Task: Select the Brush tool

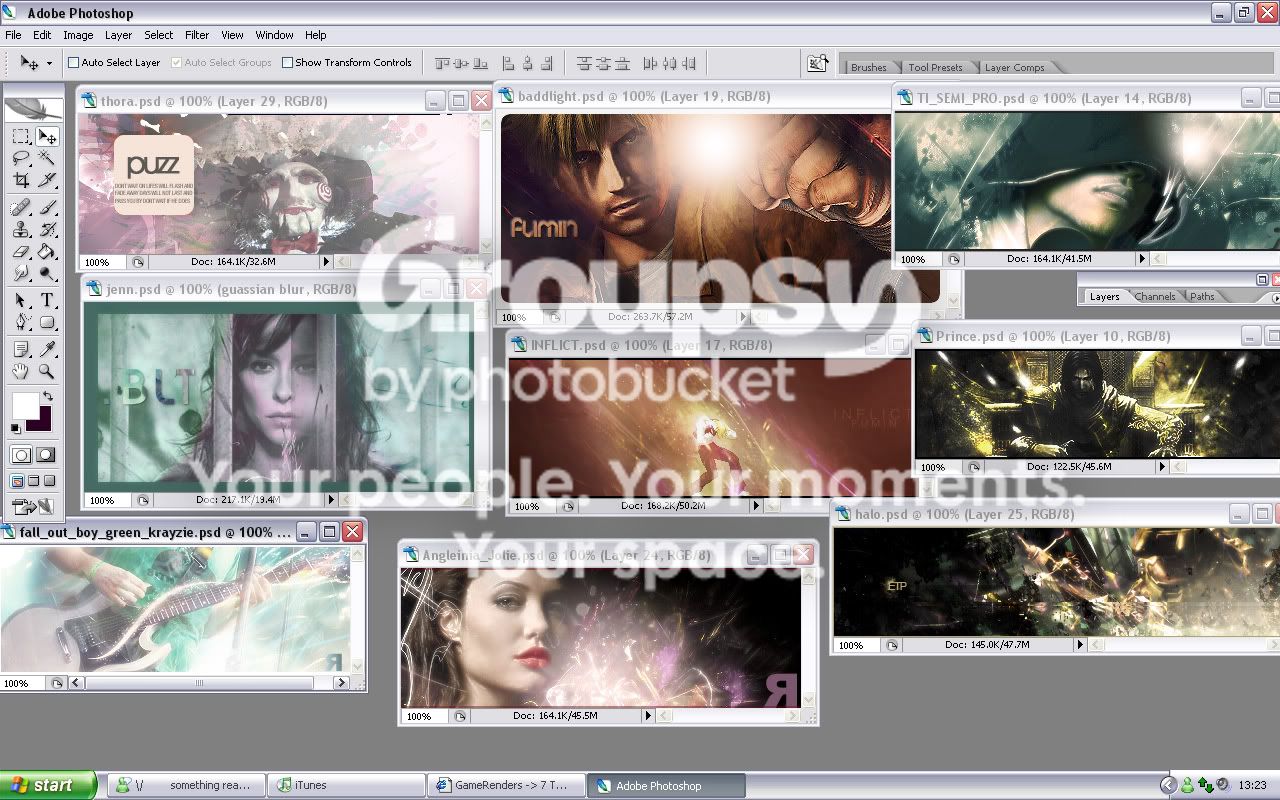Action: 46,207
